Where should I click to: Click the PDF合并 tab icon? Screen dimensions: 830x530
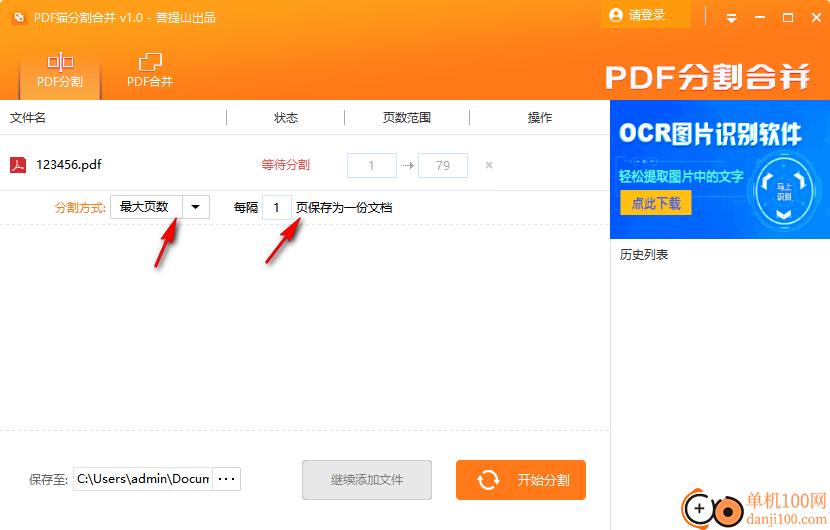pyautogui.click(x=150, y=62)
